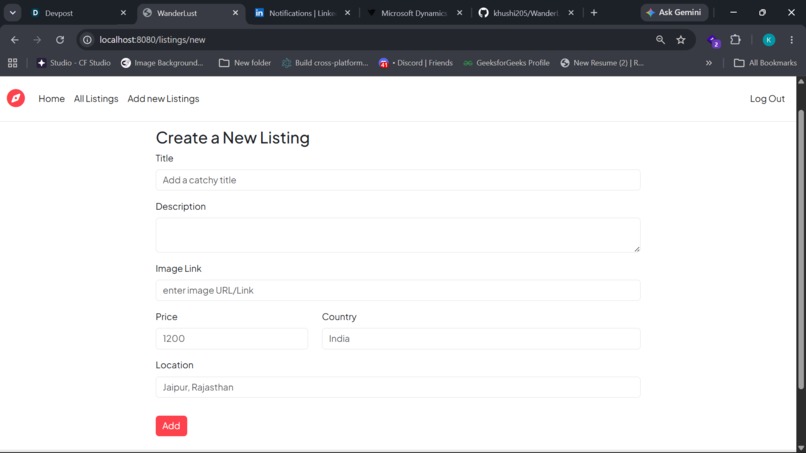Submit the form with Add button
Screen dimensions: 806x453
pos(171,426)
